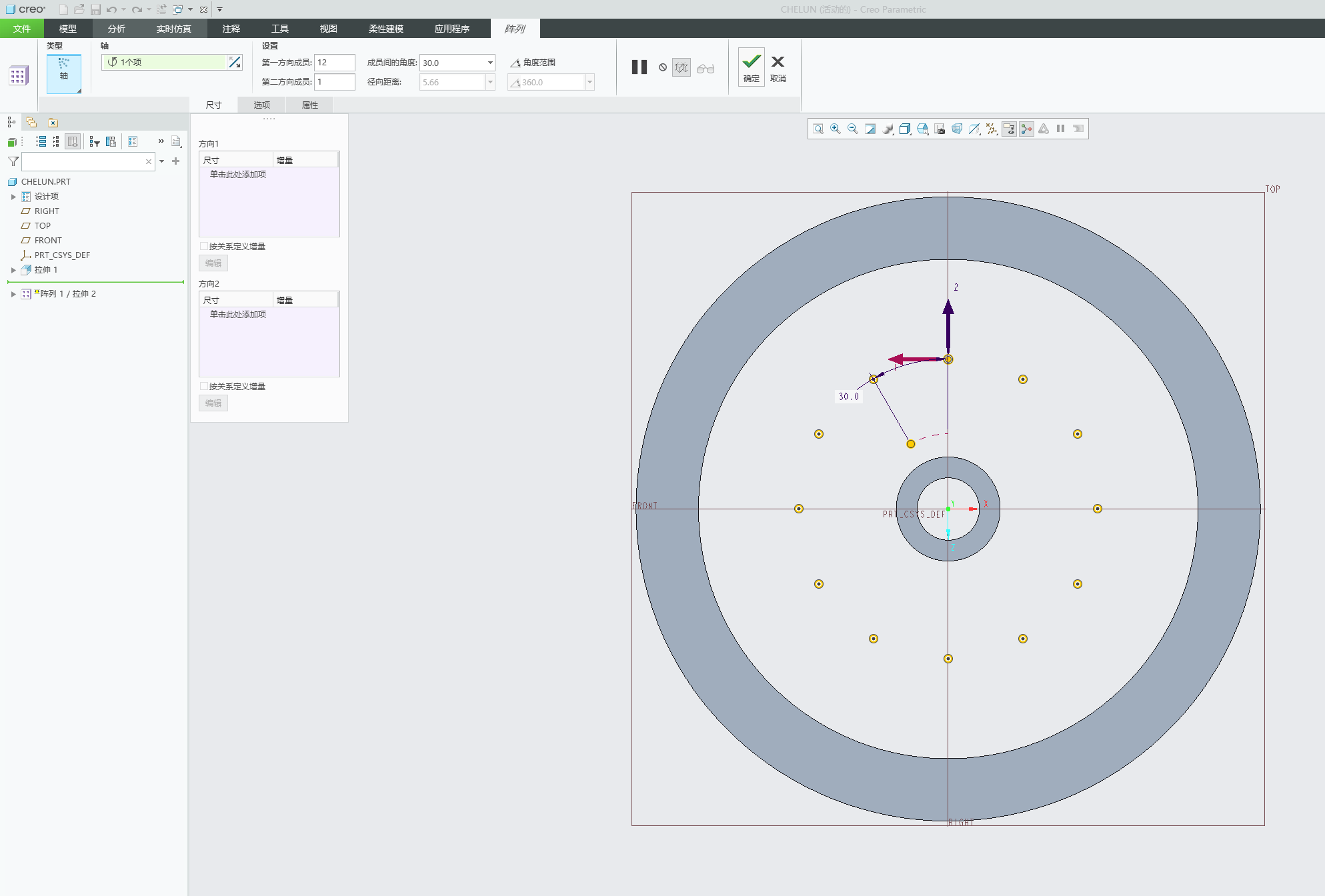This screenshot has height=896, width=1325.
Task: Switch to the 选项 tab
Action: 262,105
